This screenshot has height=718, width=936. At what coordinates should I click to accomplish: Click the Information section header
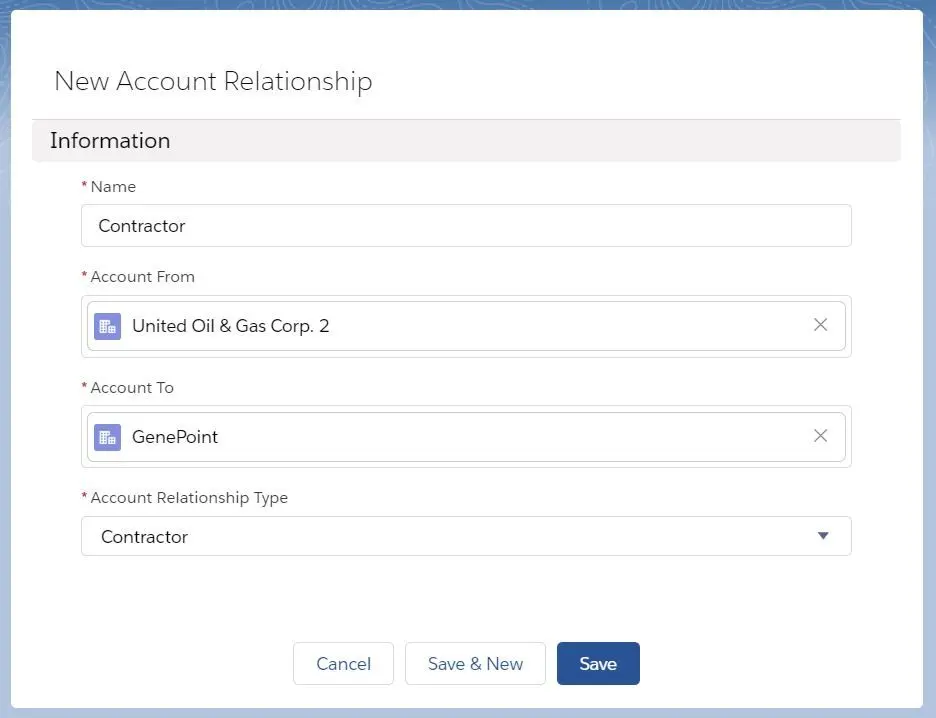pyautogui.click(x=466, y=141)
